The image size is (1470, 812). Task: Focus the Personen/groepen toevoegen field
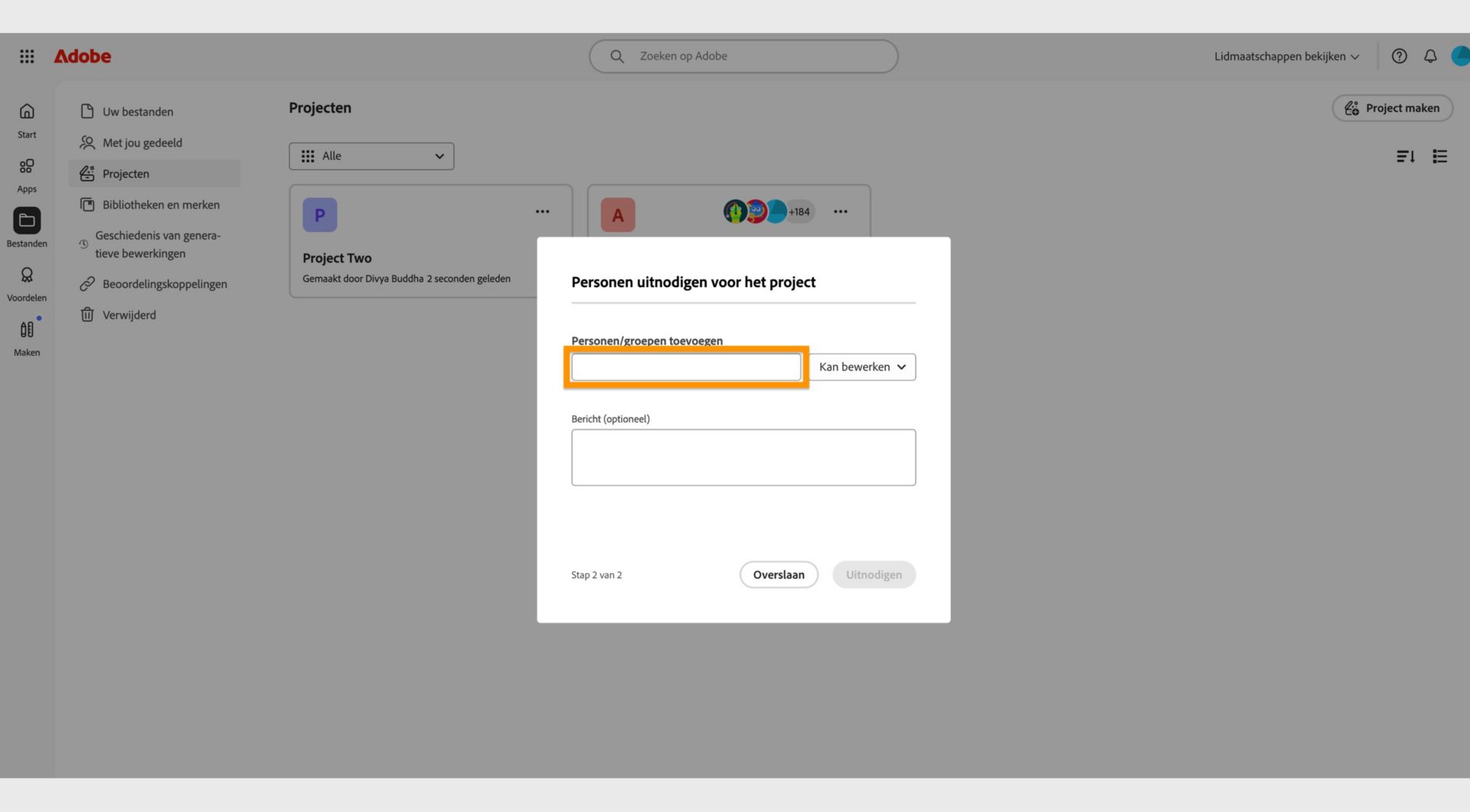[x=686, y=367]
